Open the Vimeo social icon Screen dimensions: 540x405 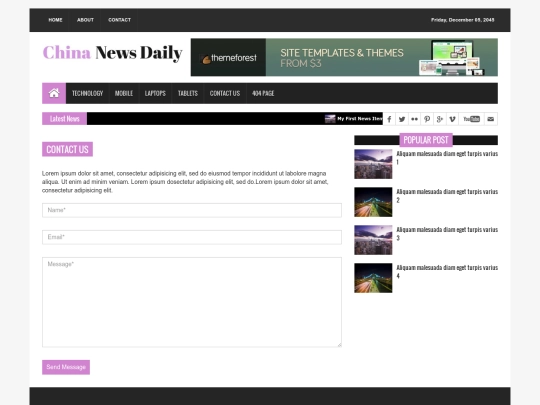coord(453,119)
